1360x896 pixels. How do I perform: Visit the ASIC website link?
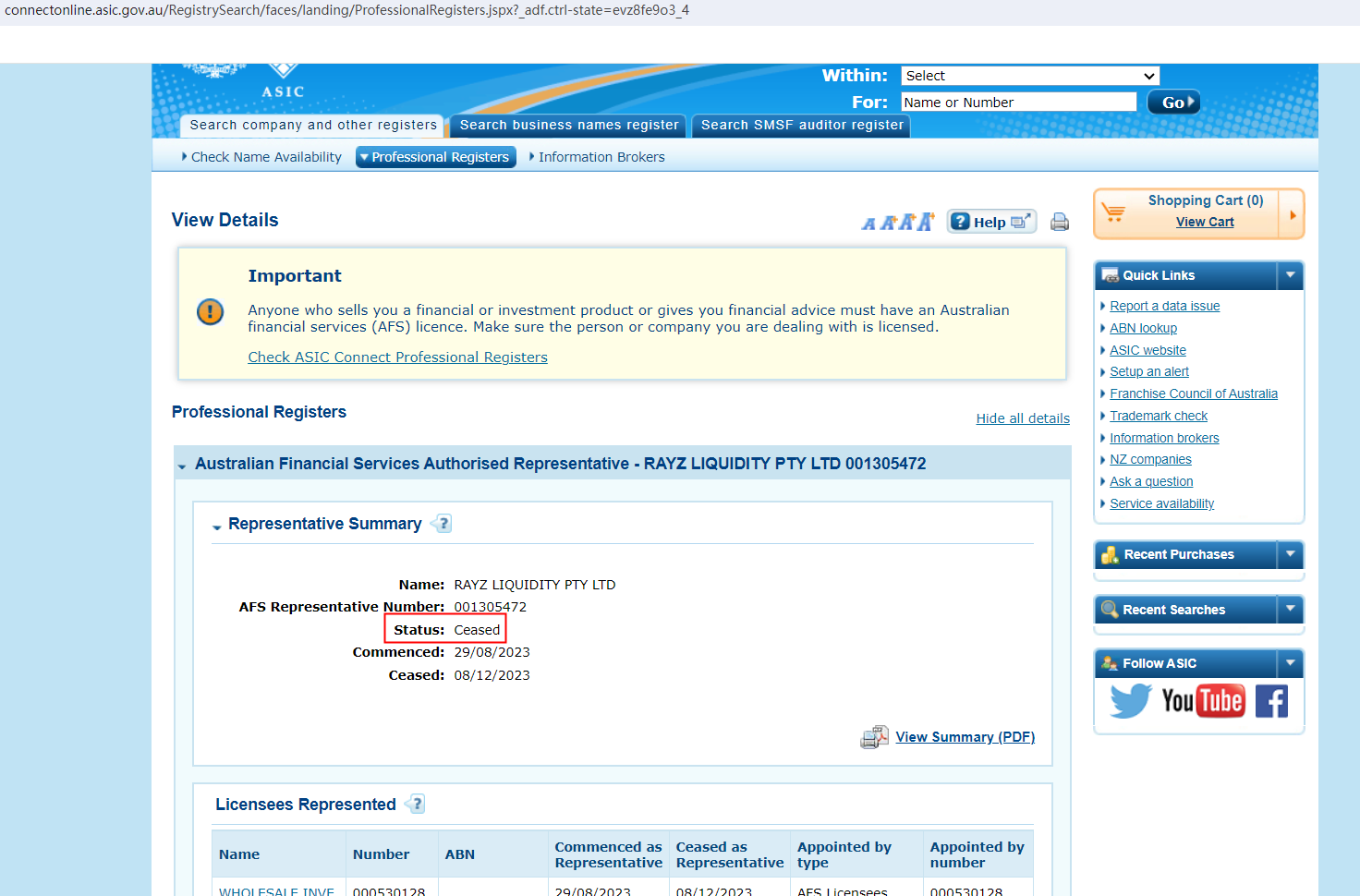(x=1148, y=350)
